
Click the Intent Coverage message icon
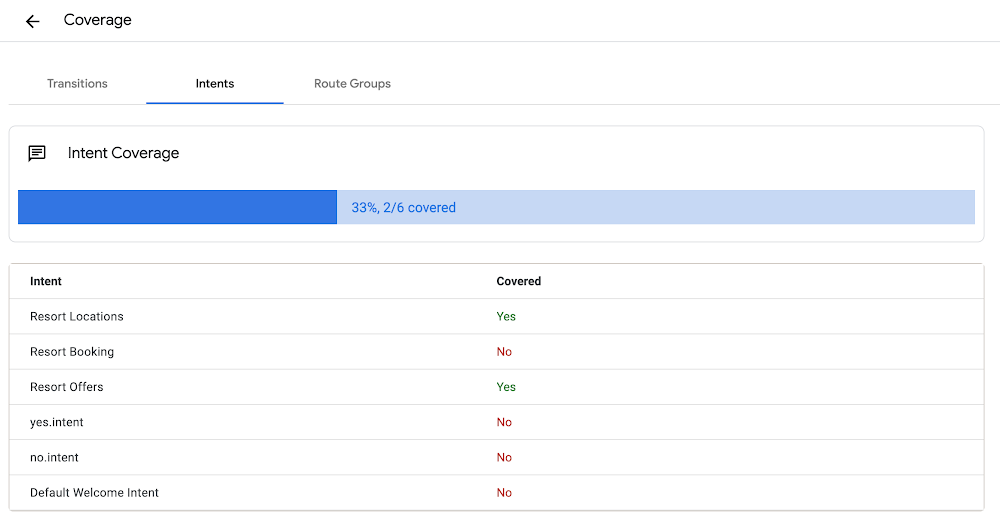37,153
